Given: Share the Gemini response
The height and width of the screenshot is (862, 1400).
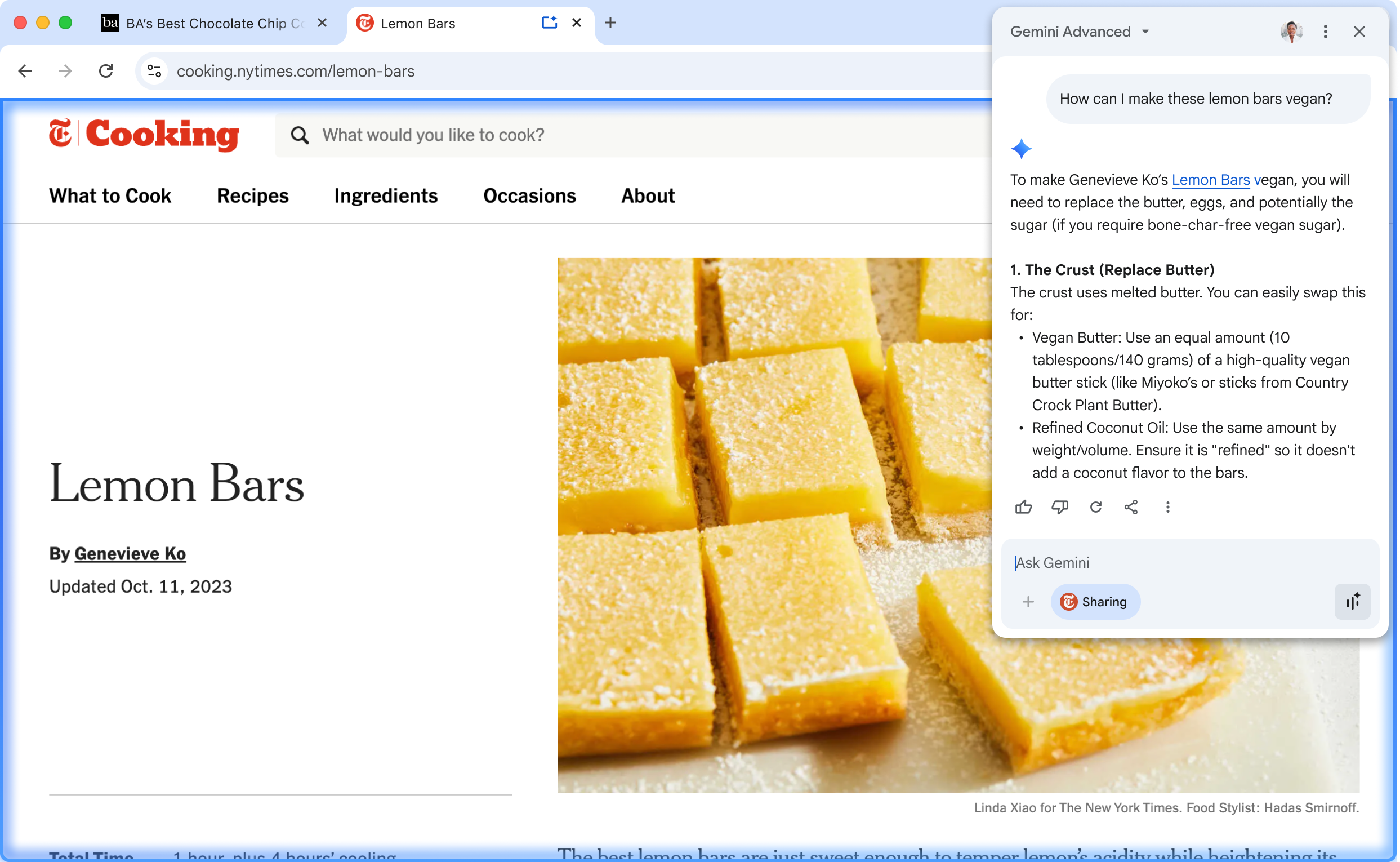Looking at the screenshot, I should click(1131, 507).
